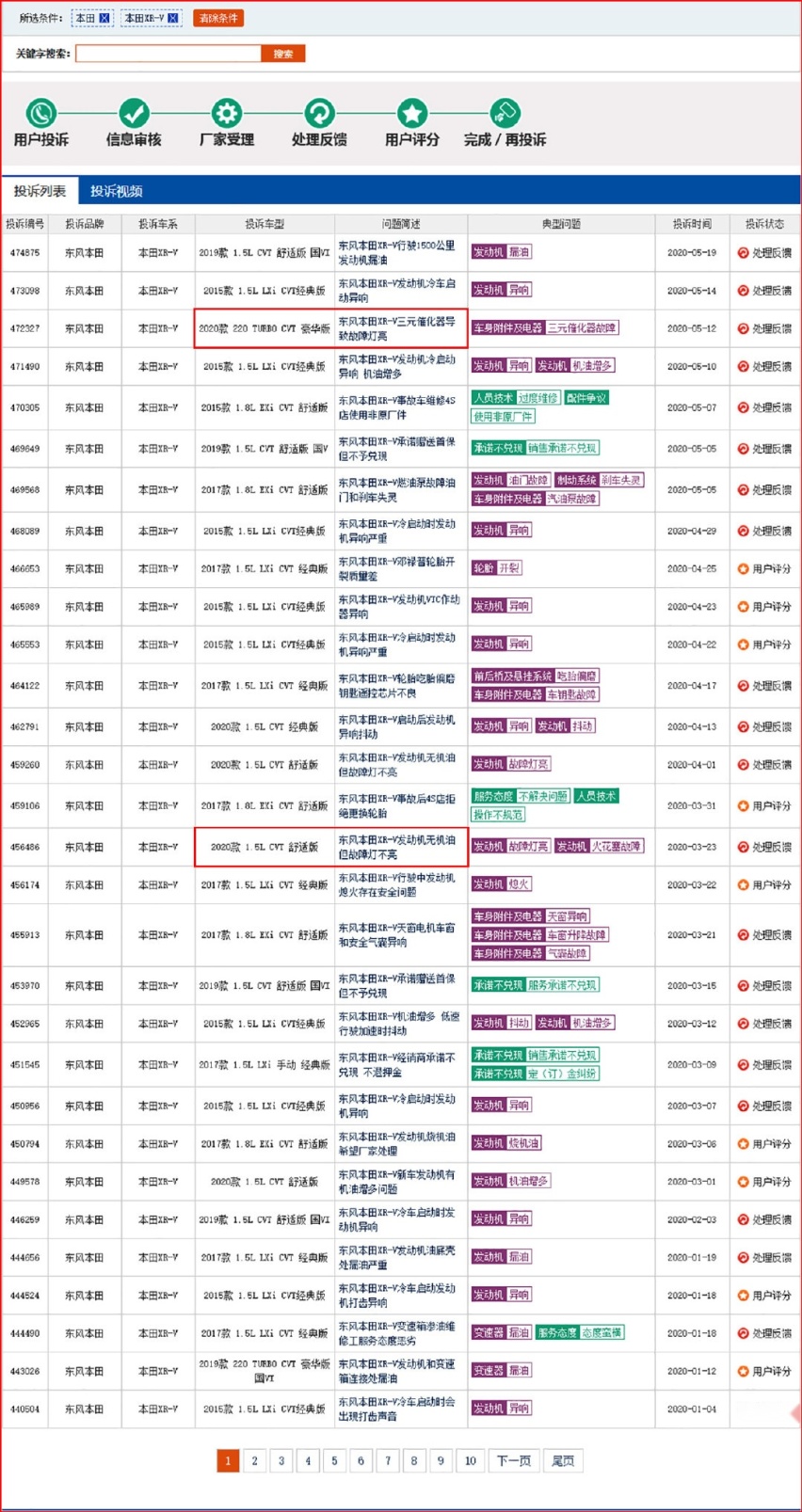
Task: Click status icon in complaint 469649 row
Action: [x=743, y=449]
